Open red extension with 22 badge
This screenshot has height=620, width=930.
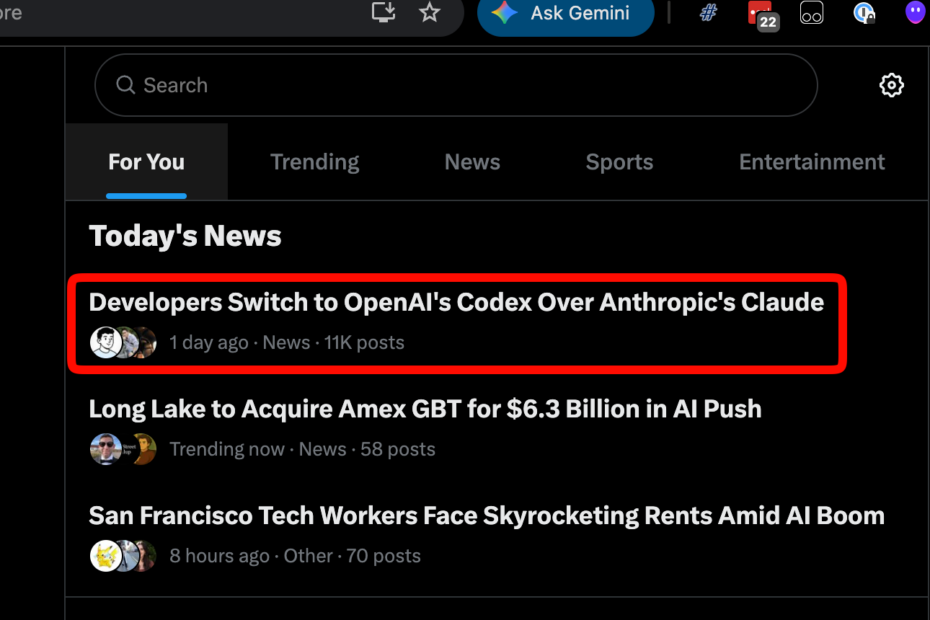pos(762,15)
